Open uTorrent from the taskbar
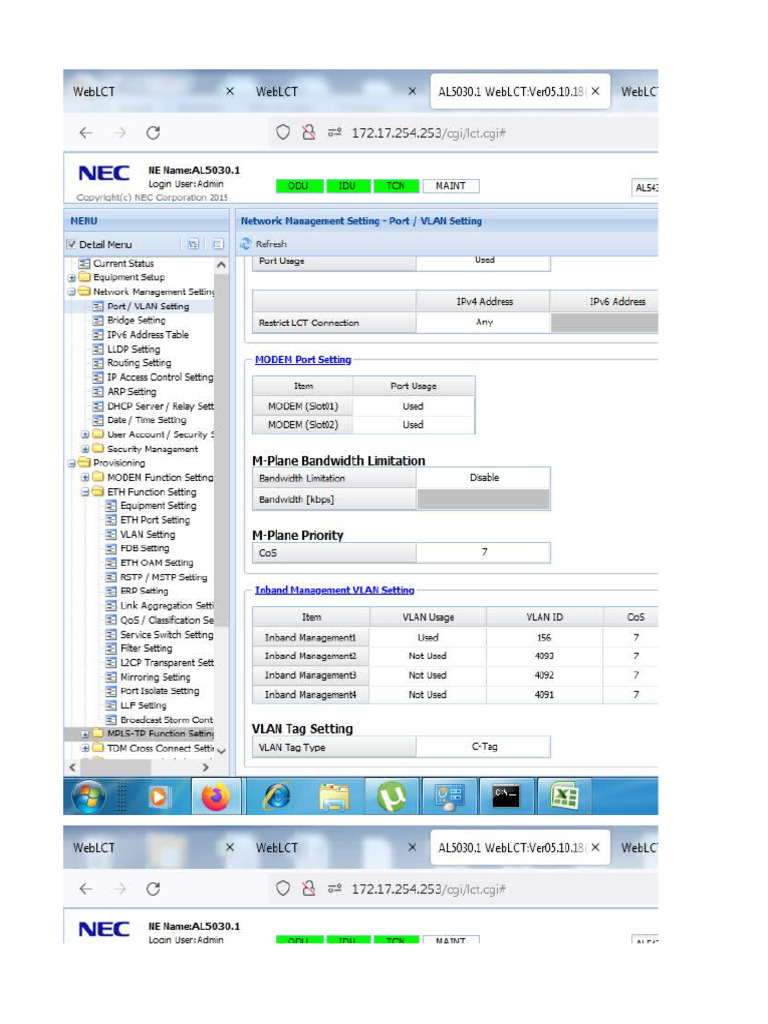 pyautogui.click(x=392, y=797)
